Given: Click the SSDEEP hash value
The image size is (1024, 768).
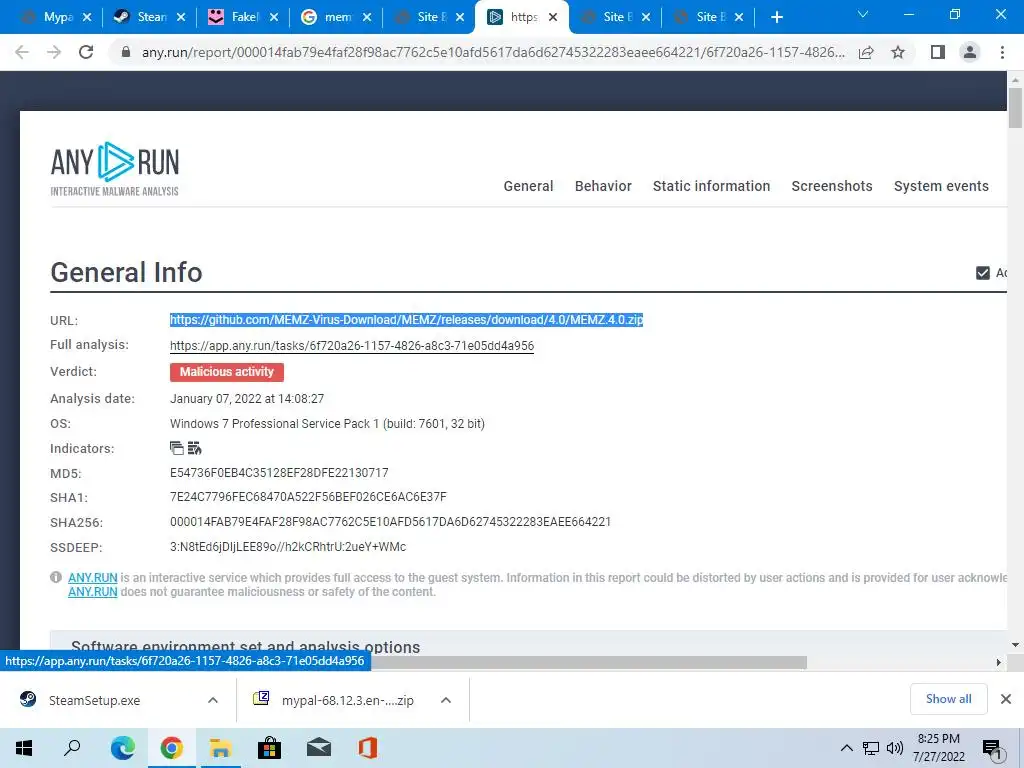Looking at the screenshot, I should pos(288,547).
